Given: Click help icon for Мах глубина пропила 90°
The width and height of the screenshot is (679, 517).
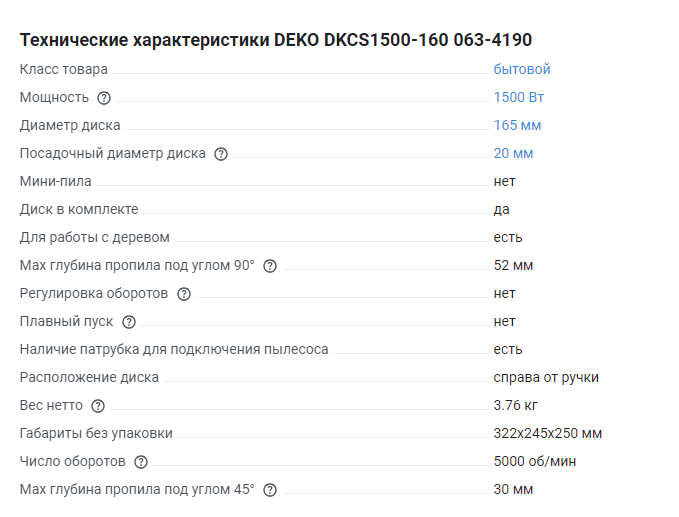Looking at the screenshot, I should click(270, 266).
